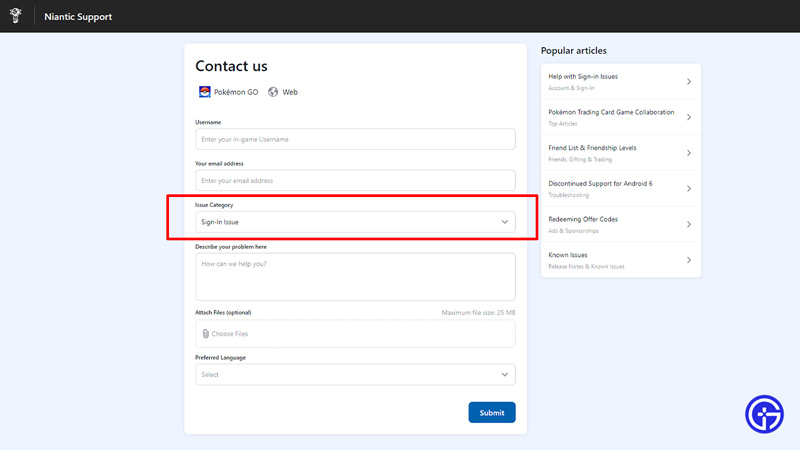Open the Preferred Language dropdown
This screenshot has height=450, width=800.
[355, 374]
